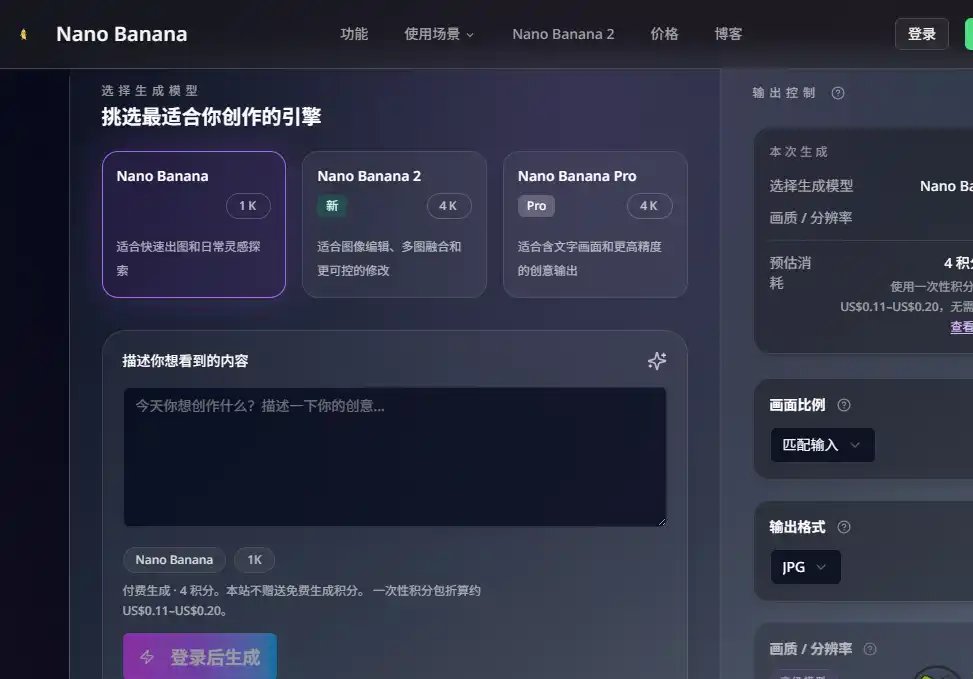The height and width of the screenshot is (679, 973).
Task: Open the Nano Banana home title
Action: (x=122, y=34)
